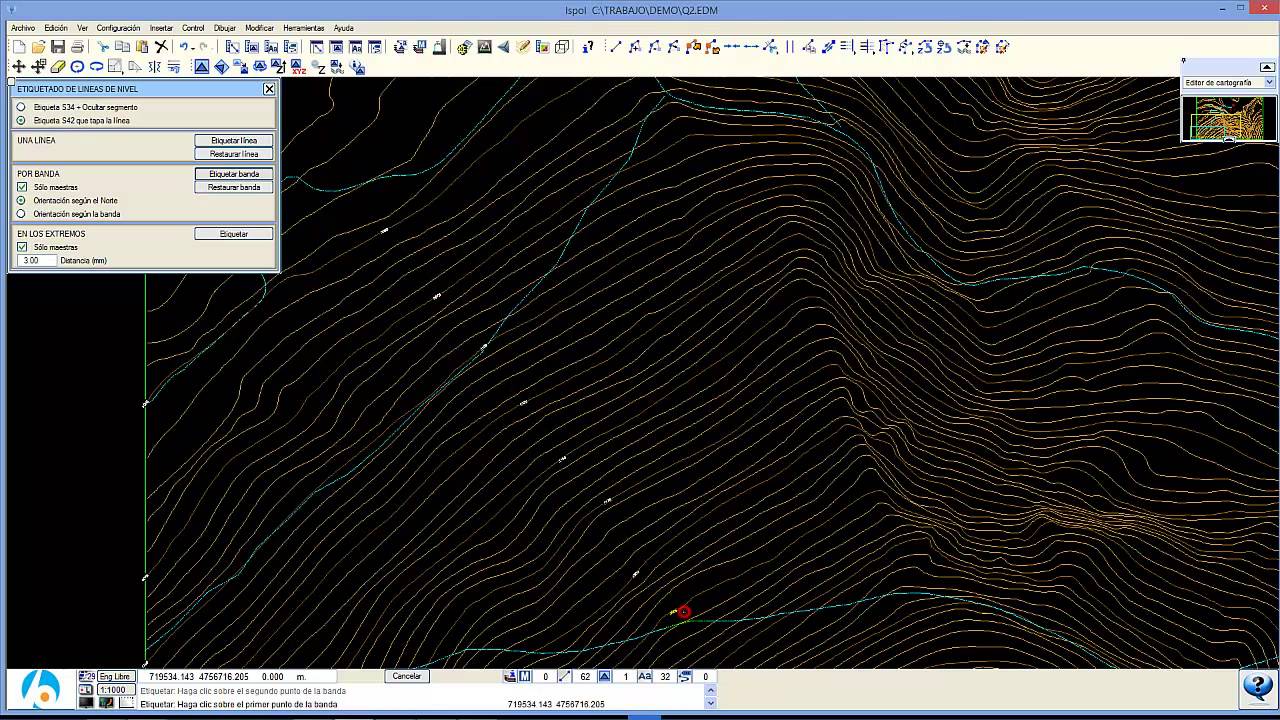Click the monitor icon in status bar
This screenshot has height=720, width=1280.
coord(86,703)
